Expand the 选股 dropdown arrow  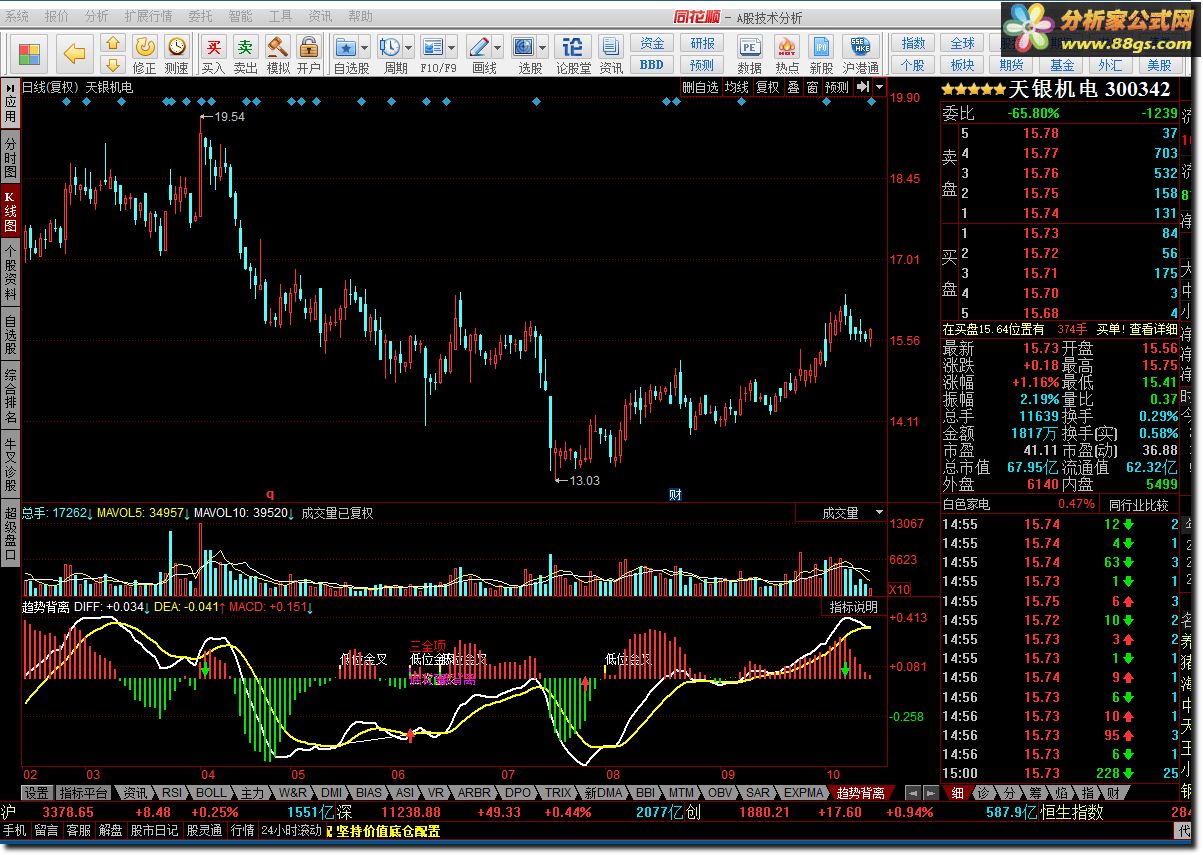coord(543,47)
